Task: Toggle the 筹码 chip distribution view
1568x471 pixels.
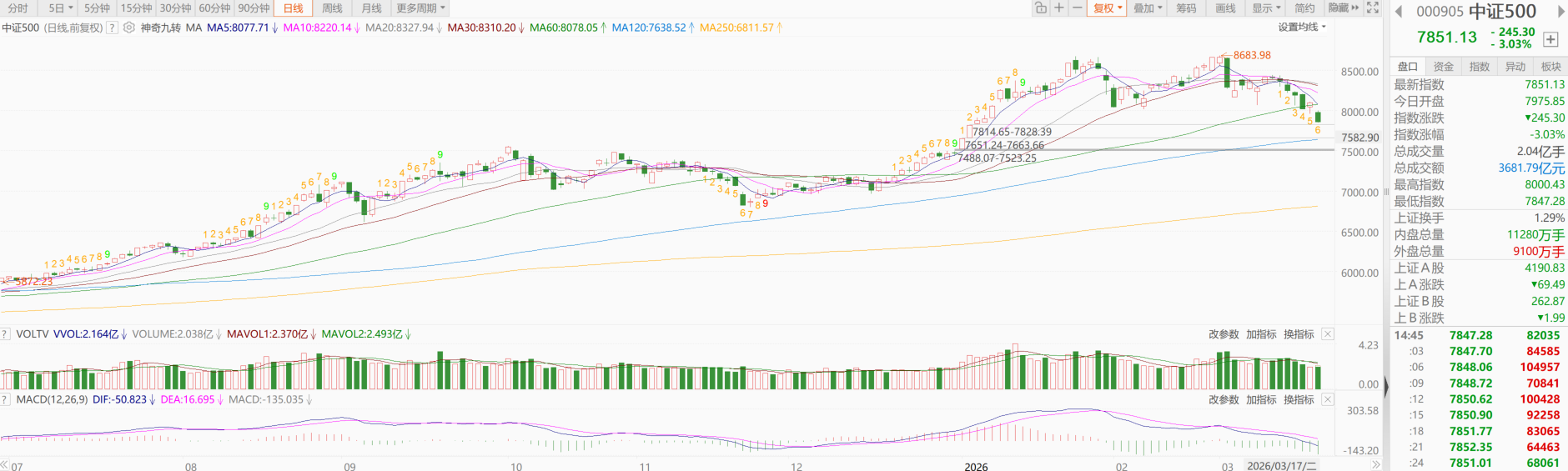Action: coord(1186,8)
